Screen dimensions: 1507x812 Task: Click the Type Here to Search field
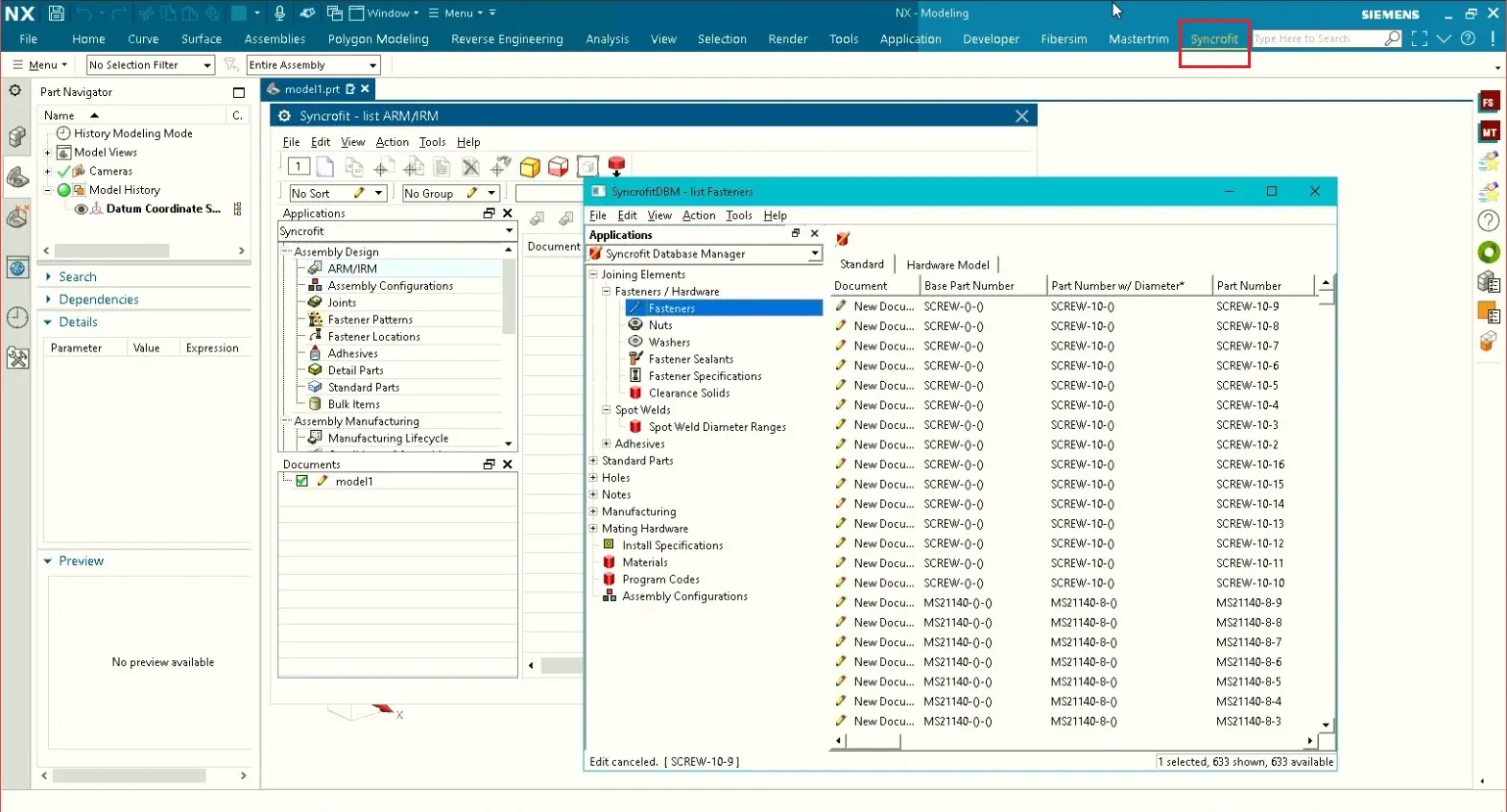1317,38
